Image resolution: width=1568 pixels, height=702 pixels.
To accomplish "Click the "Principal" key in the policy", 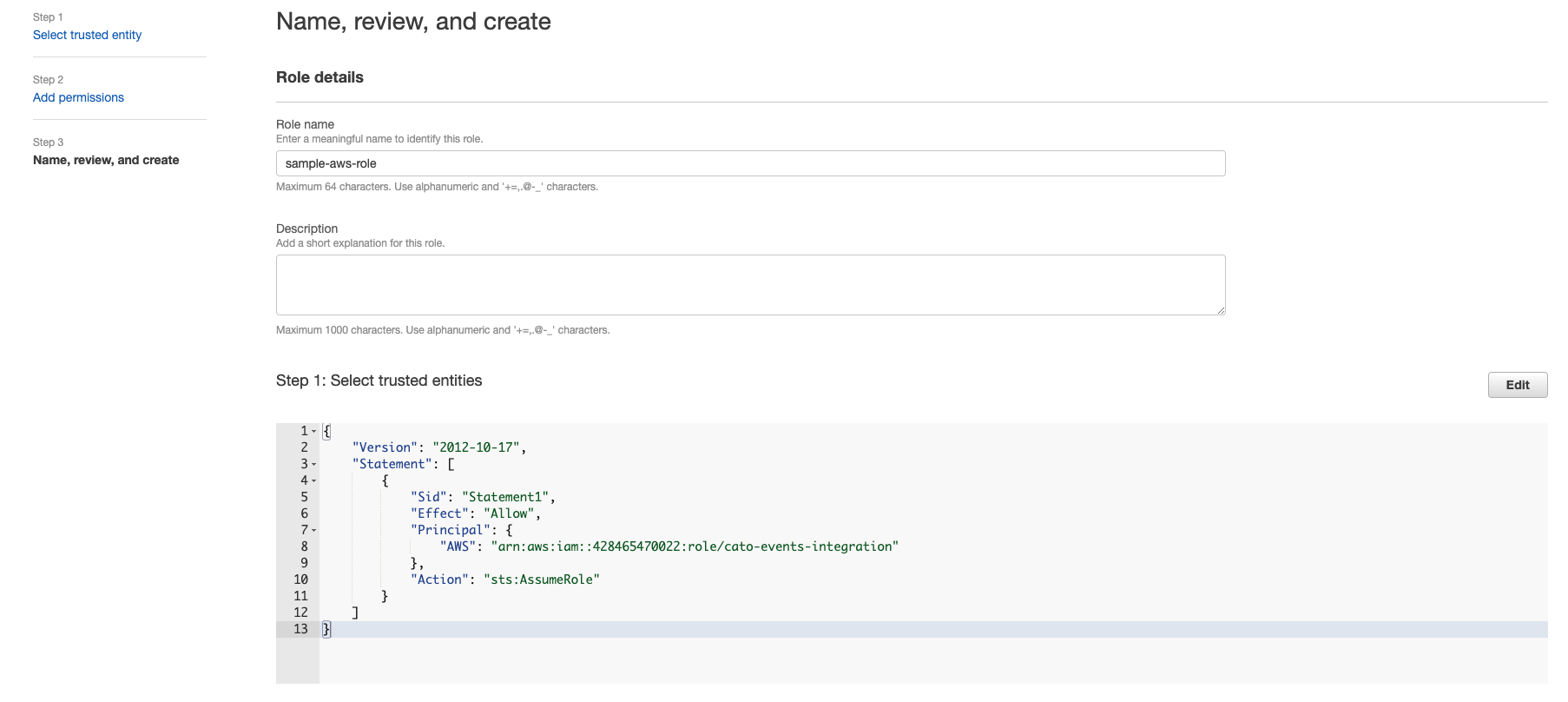I will pos(450,530).
